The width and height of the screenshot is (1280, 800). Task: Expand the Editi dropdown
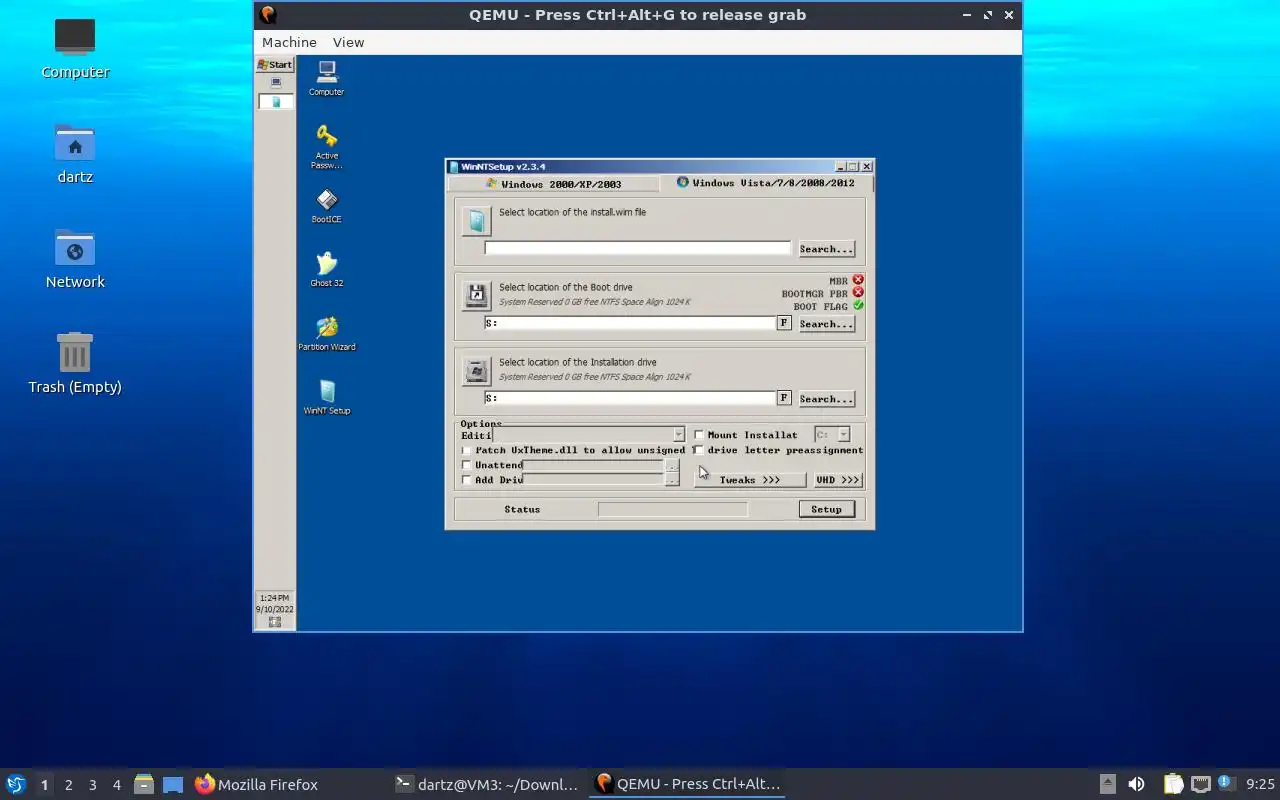pos(678,435)
